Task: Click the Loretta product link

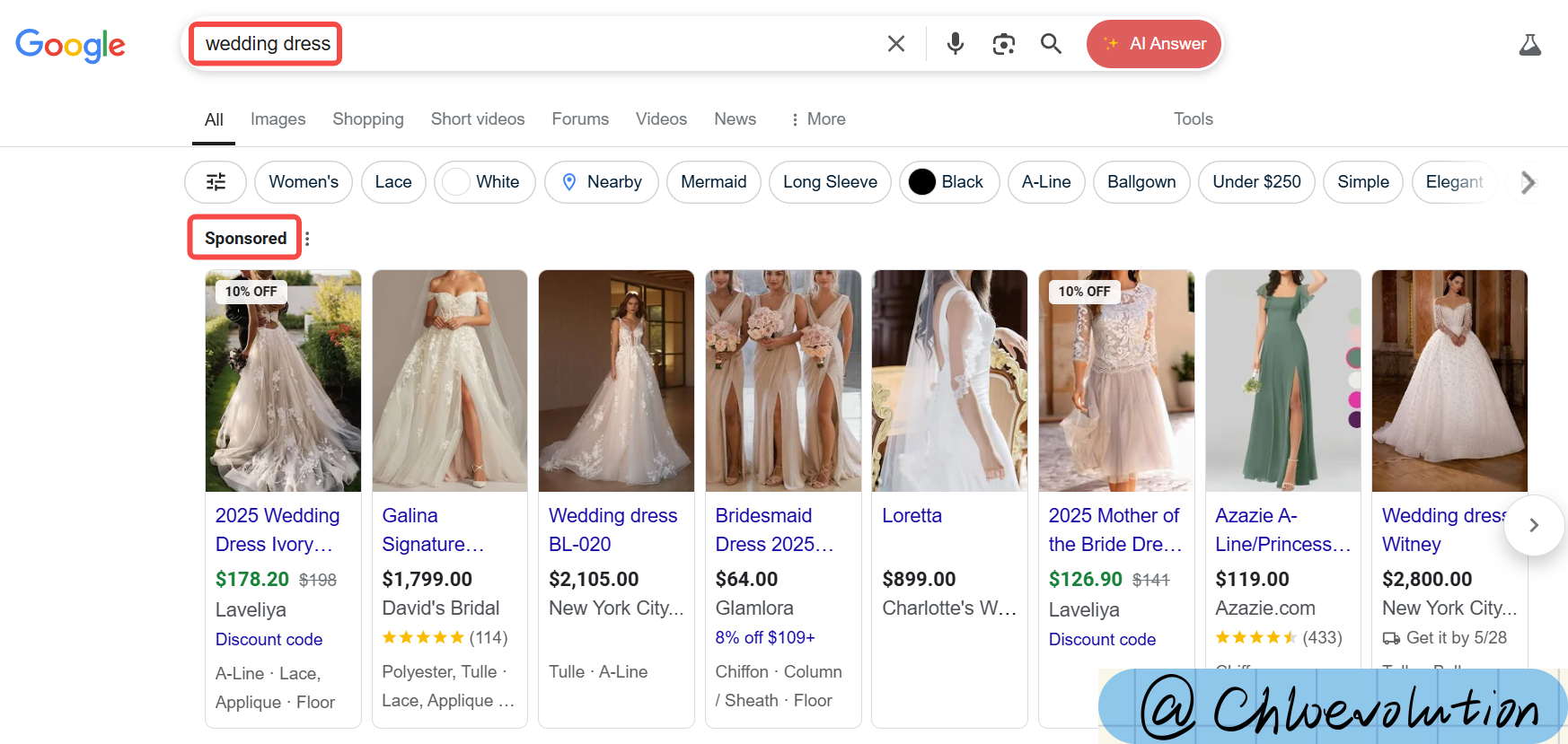Action: point(912,516)
